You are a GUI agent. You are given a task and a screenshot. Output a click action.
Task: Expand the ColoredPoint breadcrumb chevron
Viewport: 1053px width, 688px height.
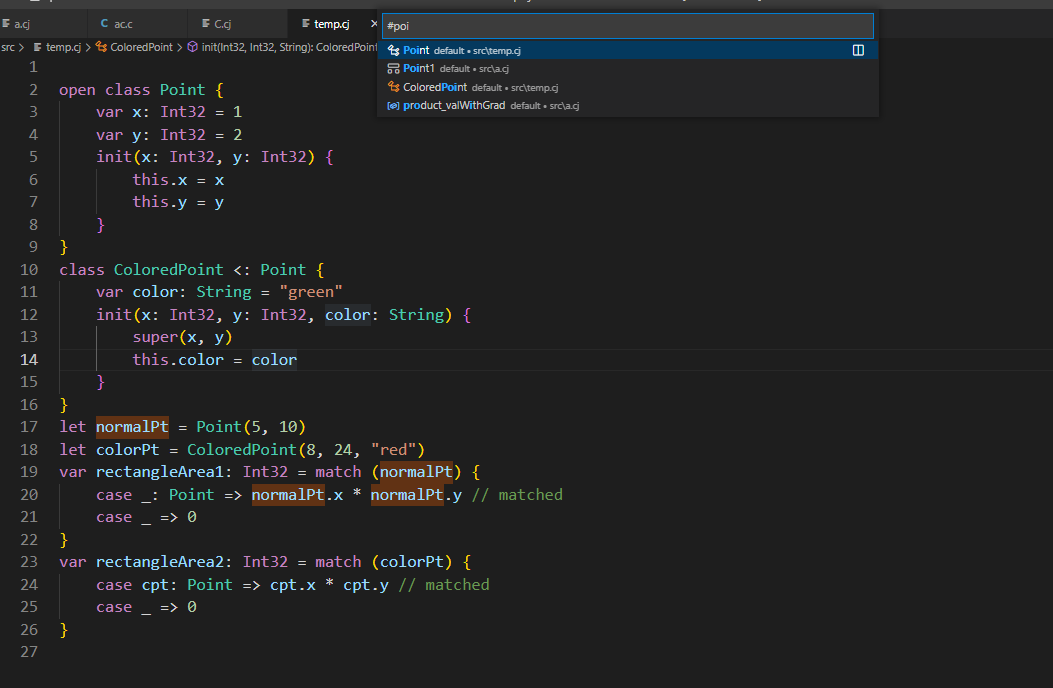pos(181,46)
